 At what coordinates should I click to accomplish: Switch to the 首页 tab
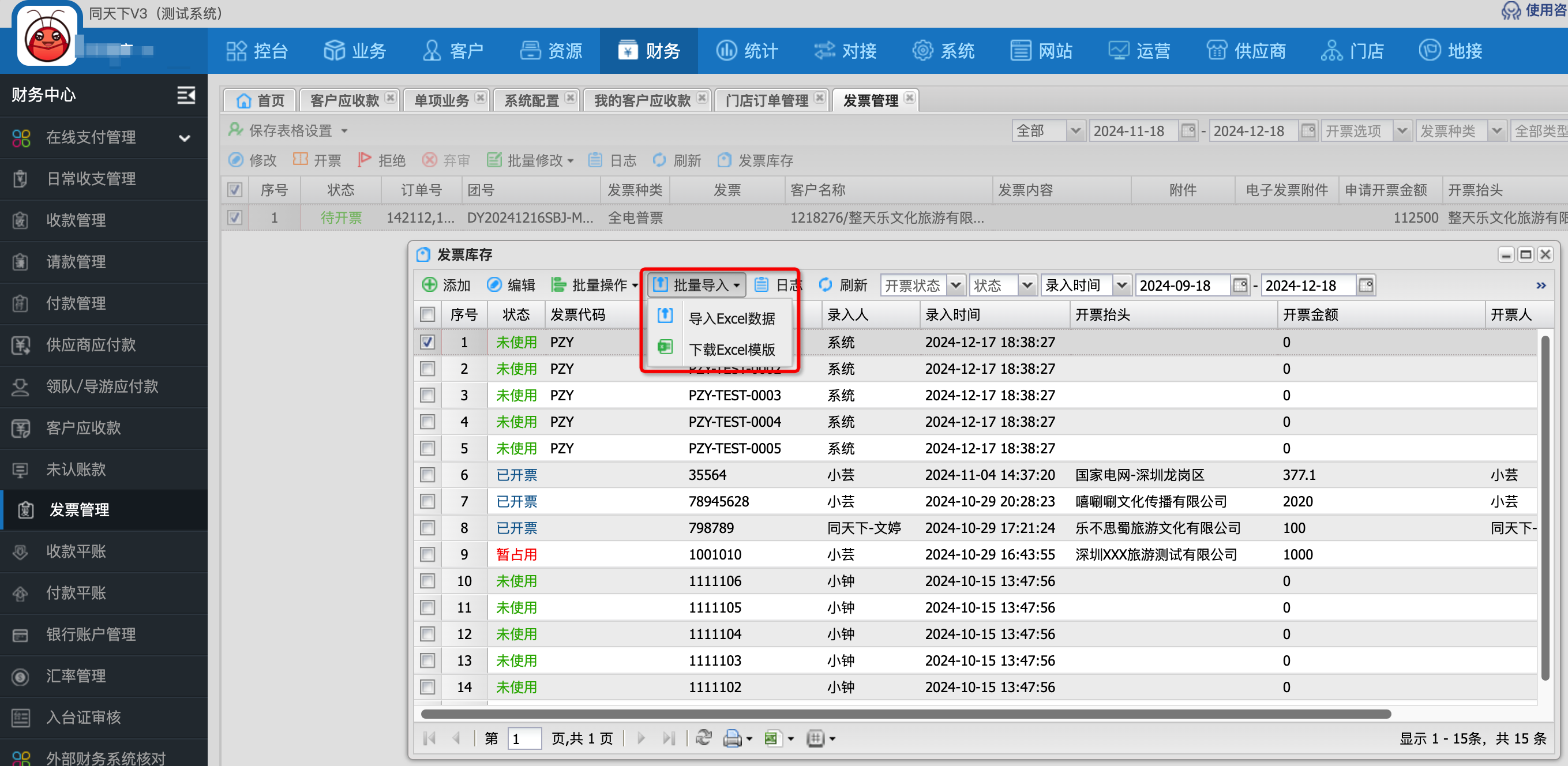tap(260, 100)
